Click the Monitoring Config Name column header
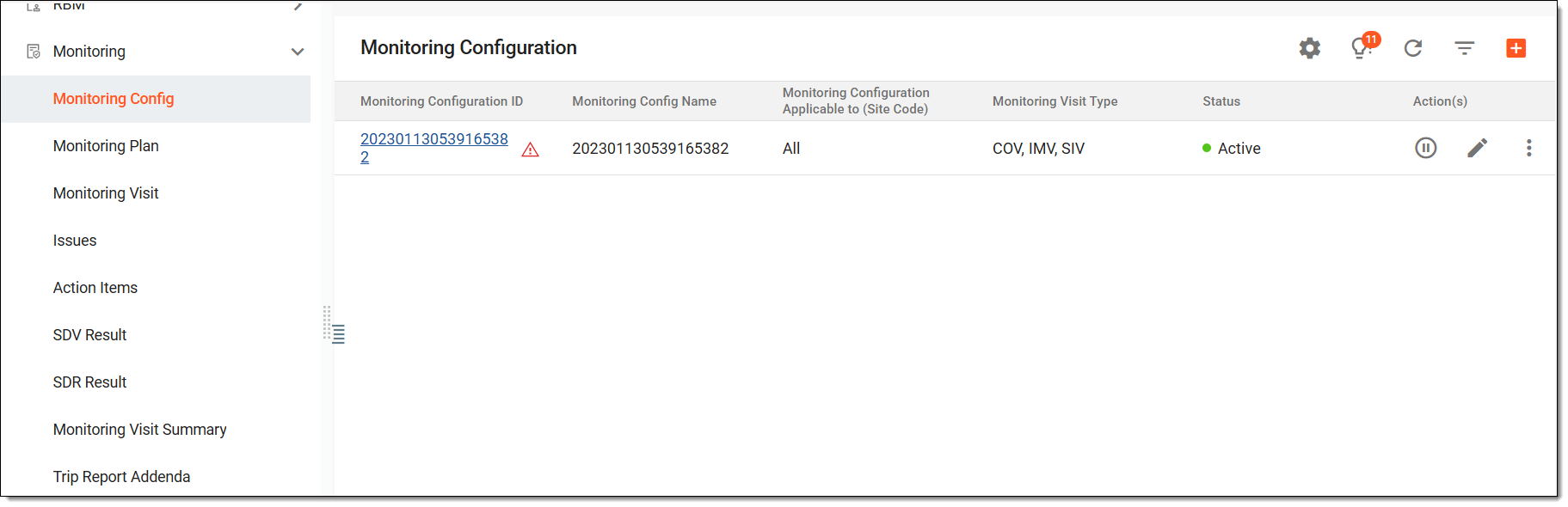1568x507 pixels. point(644,101)
